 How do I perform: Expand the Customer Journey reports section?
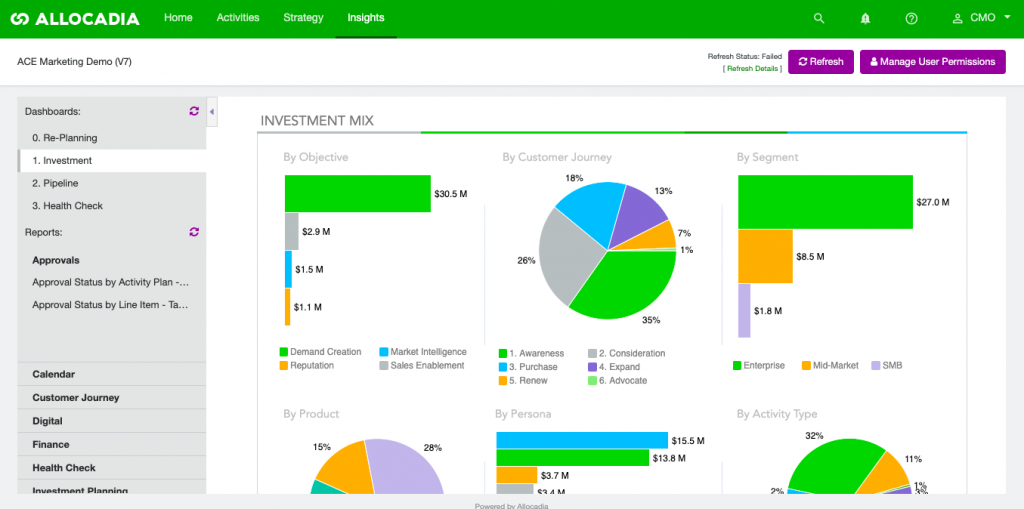point(112,397)
